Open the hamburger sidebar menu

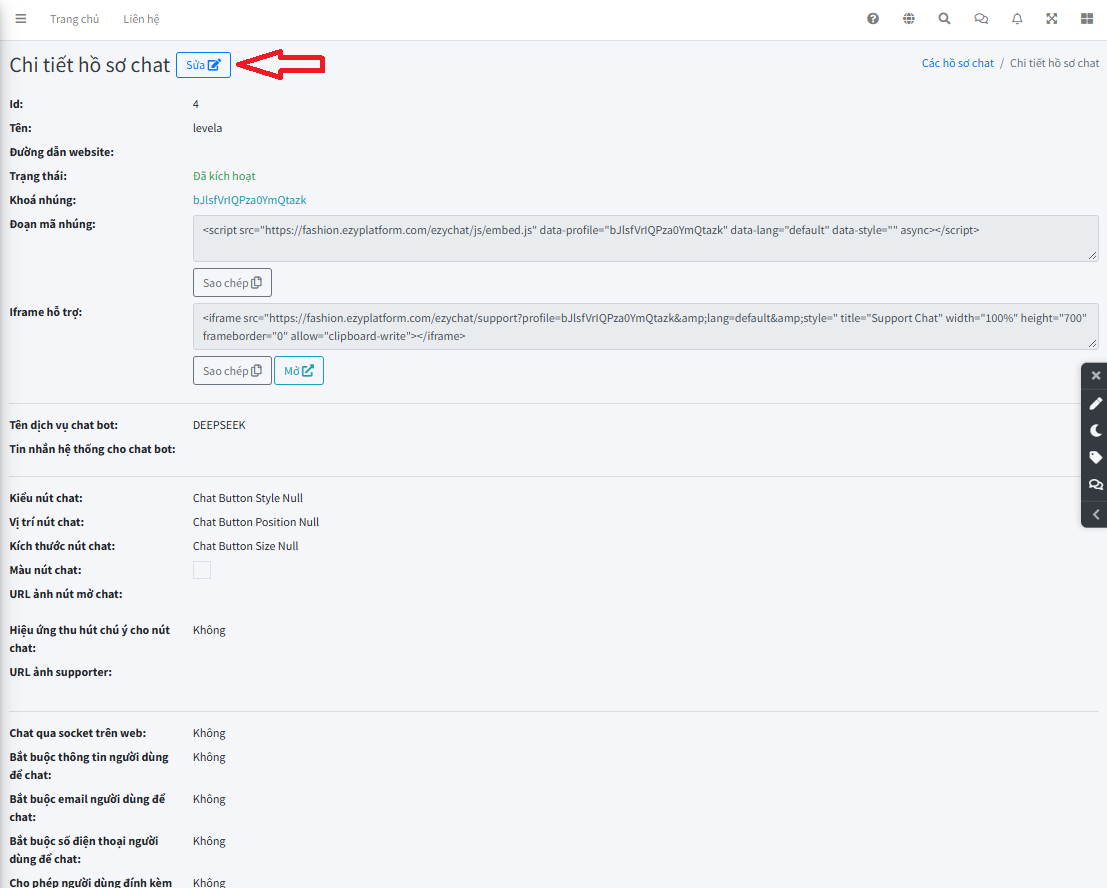pyautogui.click(x=20, y=19)
